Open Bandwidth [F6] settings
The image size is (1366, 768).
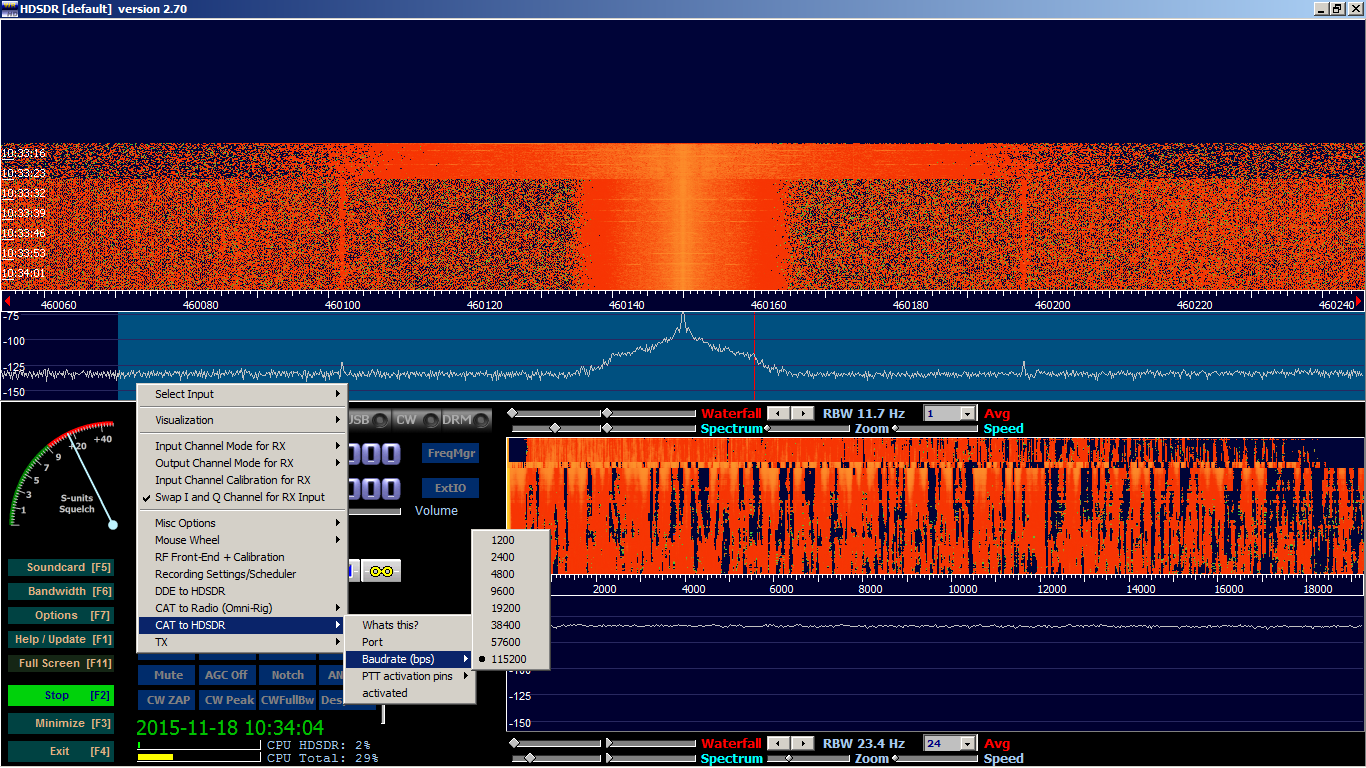60,591
